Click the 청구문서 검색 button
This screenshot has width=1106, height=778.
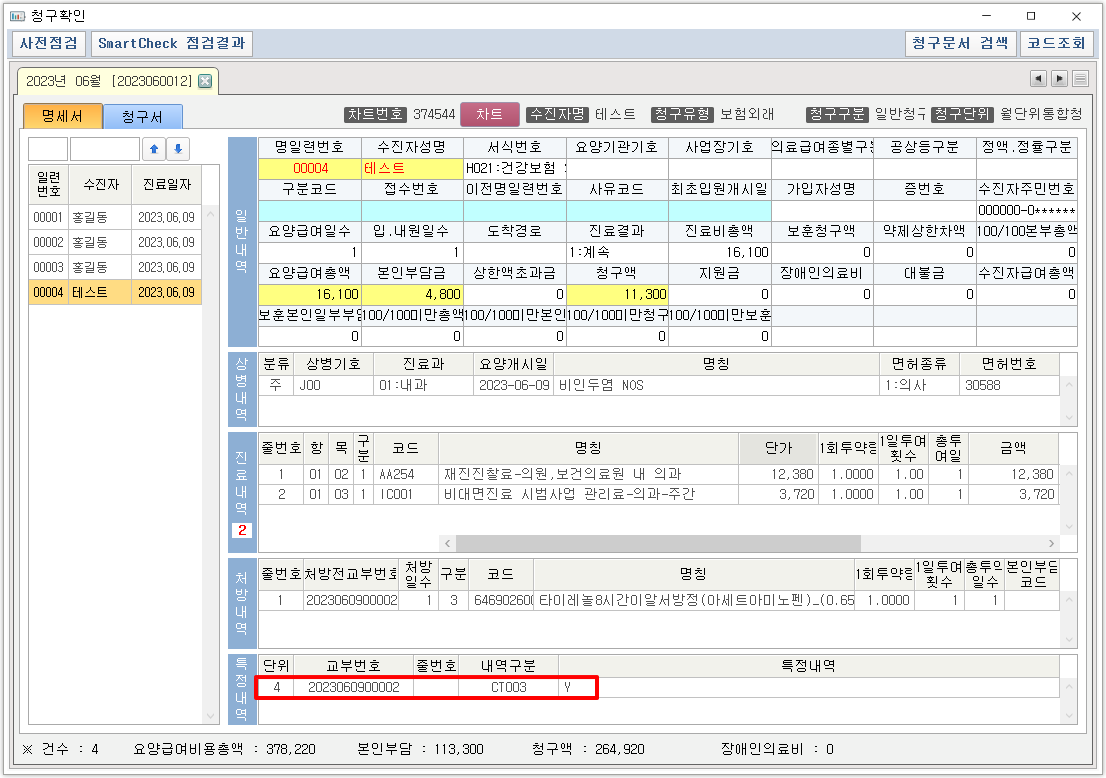[x=959, y=44]
